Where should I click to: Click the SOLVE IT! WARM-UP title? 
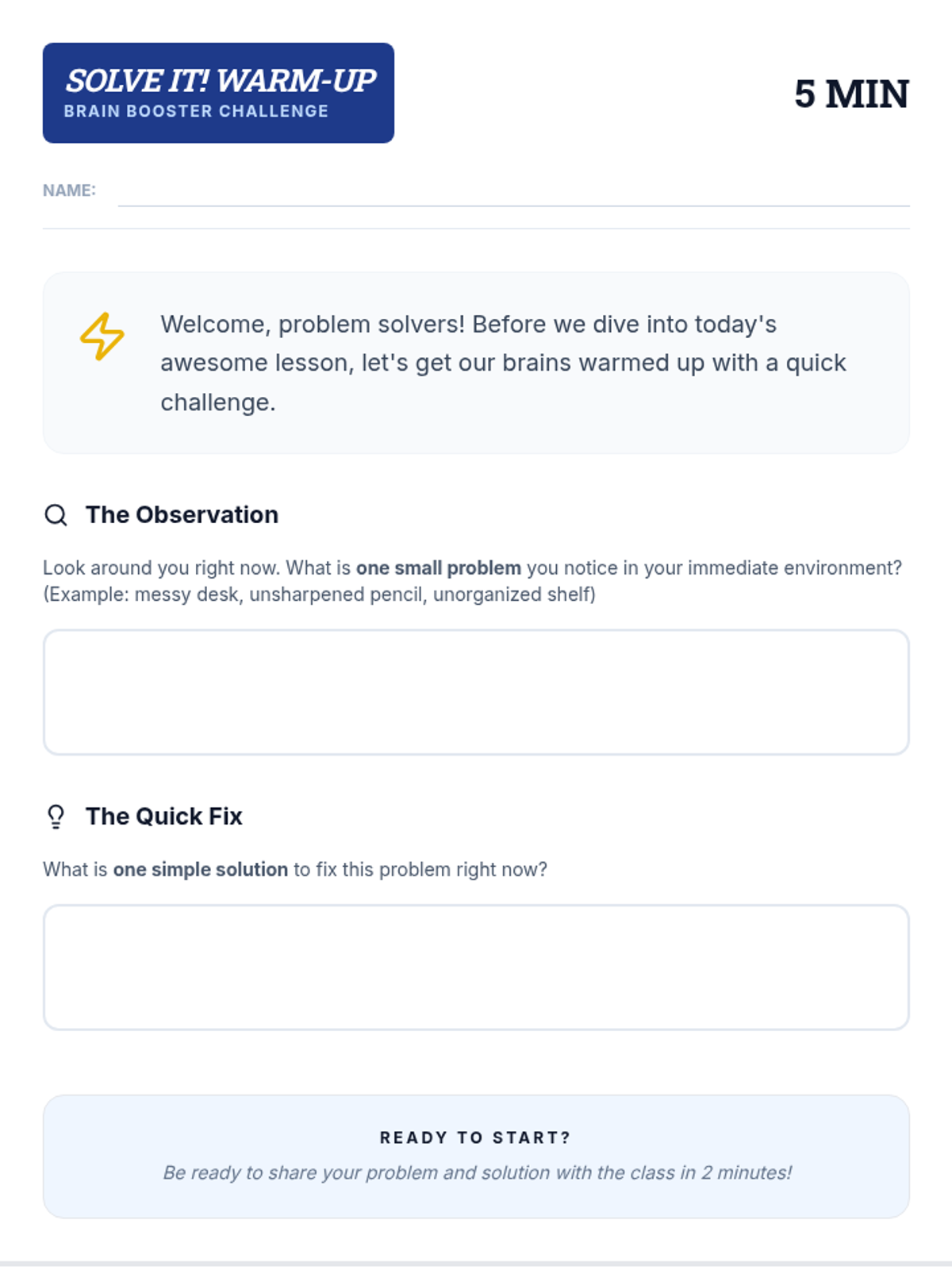221,81
